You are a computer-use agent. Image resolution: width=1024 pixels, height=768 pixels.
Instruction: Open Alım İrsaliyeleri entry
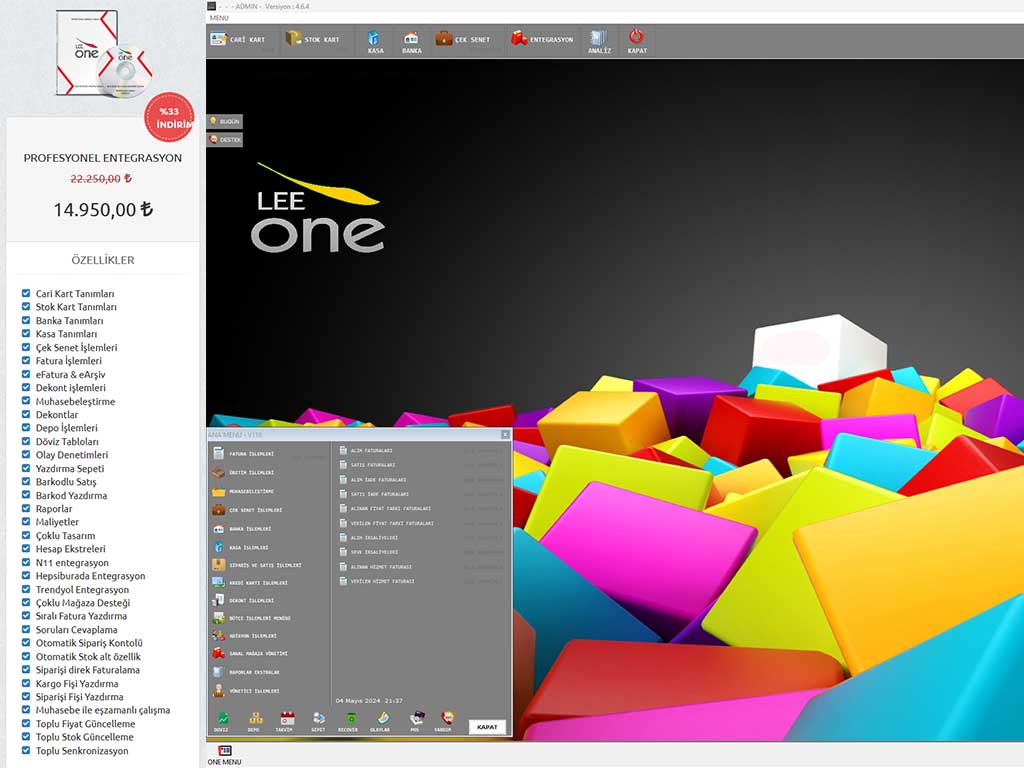(x=368, y=537)
